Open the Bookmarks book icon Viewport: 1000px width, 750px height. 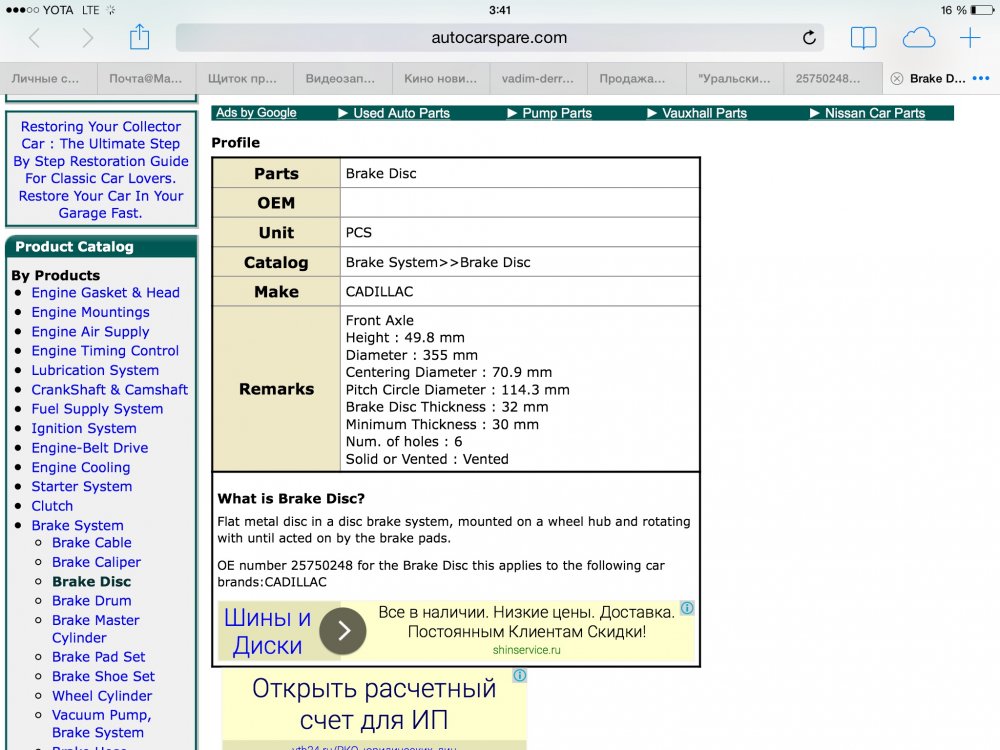click(x=863, y=38)
